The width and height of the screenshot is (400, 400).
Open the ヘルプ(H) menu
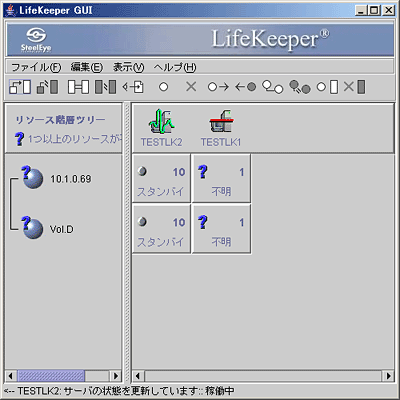(x=175, y=67)
